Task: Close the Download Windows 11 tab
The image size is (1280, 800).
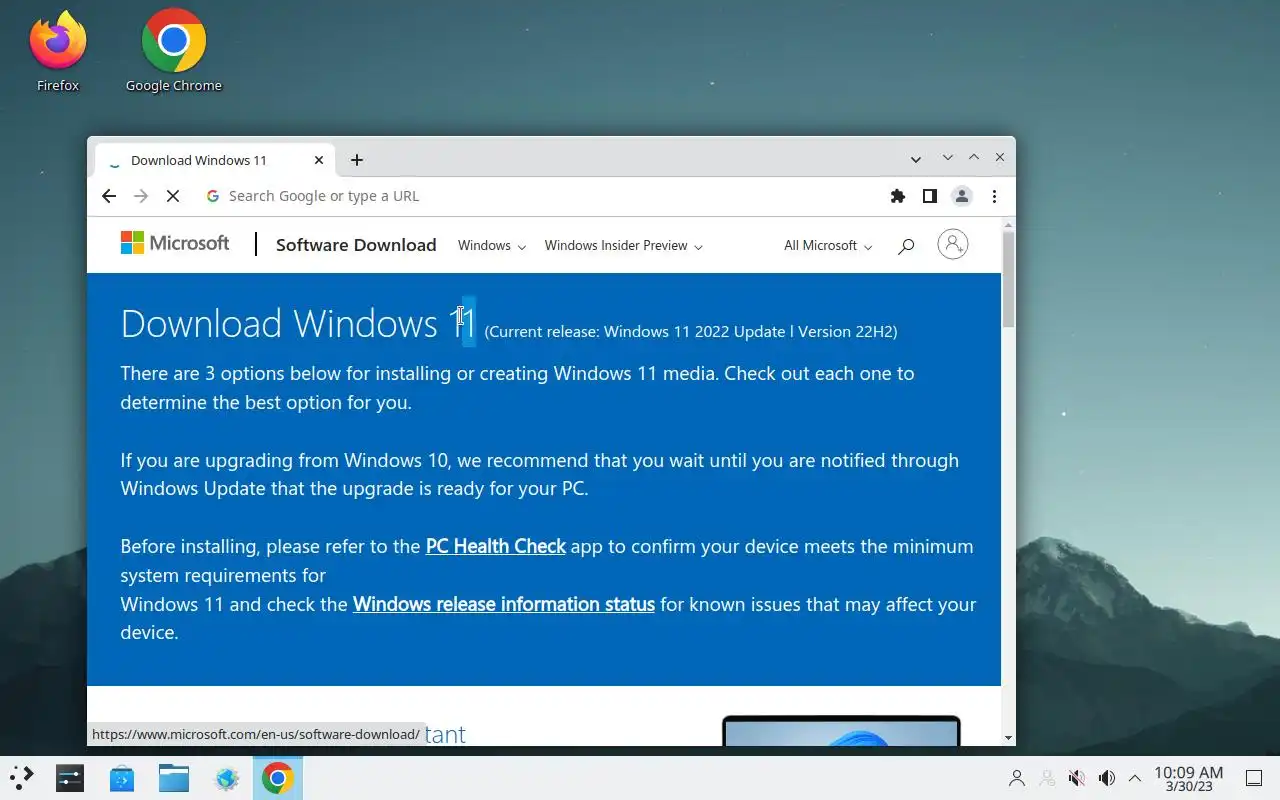Action: pos(319,160)
